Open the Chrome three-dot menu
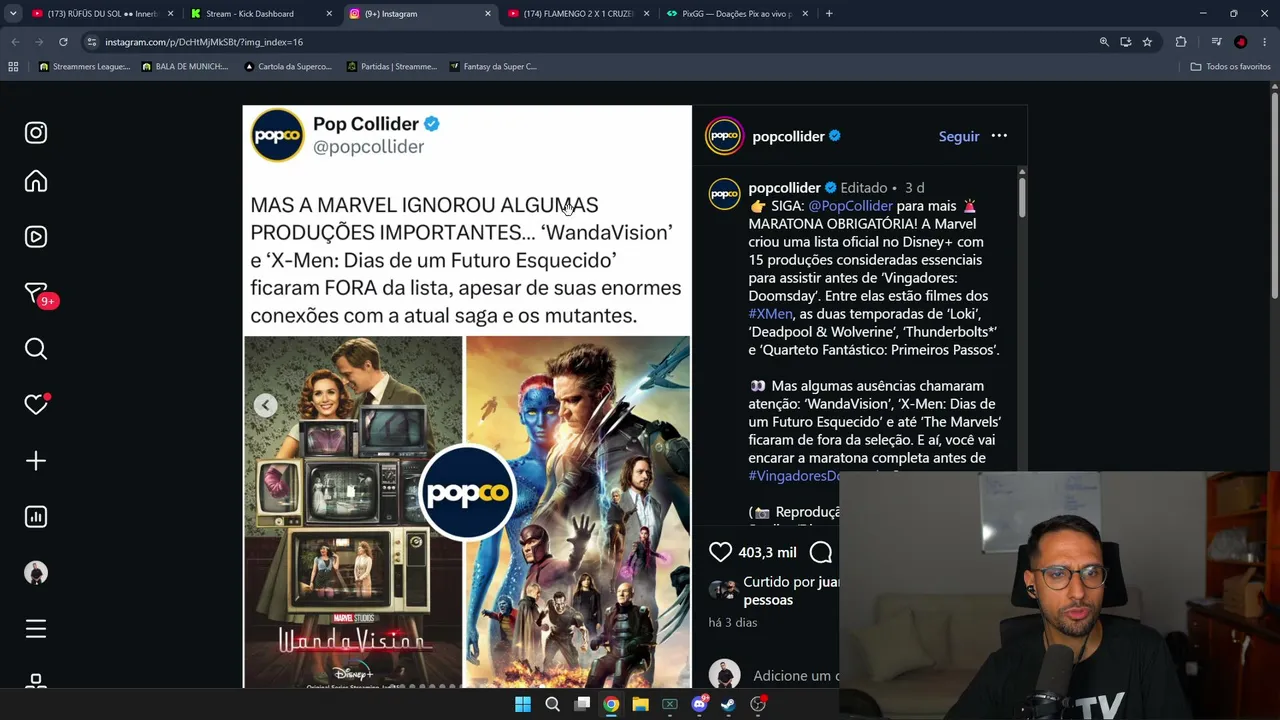 (x=1265, y=42)
